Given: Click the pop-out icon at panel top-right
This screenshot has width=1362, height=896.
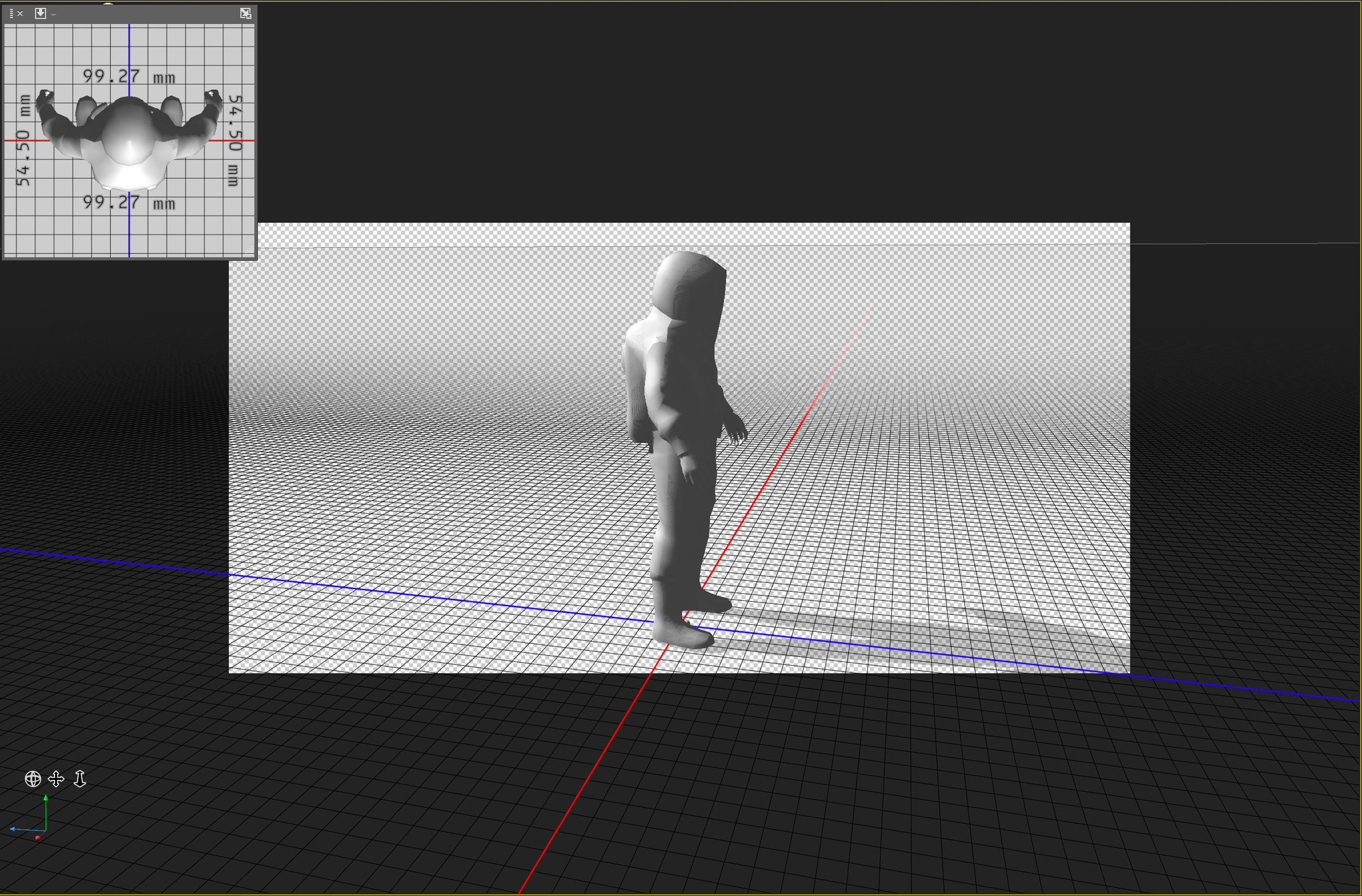Looking at the screenshot, I should [x=246, y=13].
